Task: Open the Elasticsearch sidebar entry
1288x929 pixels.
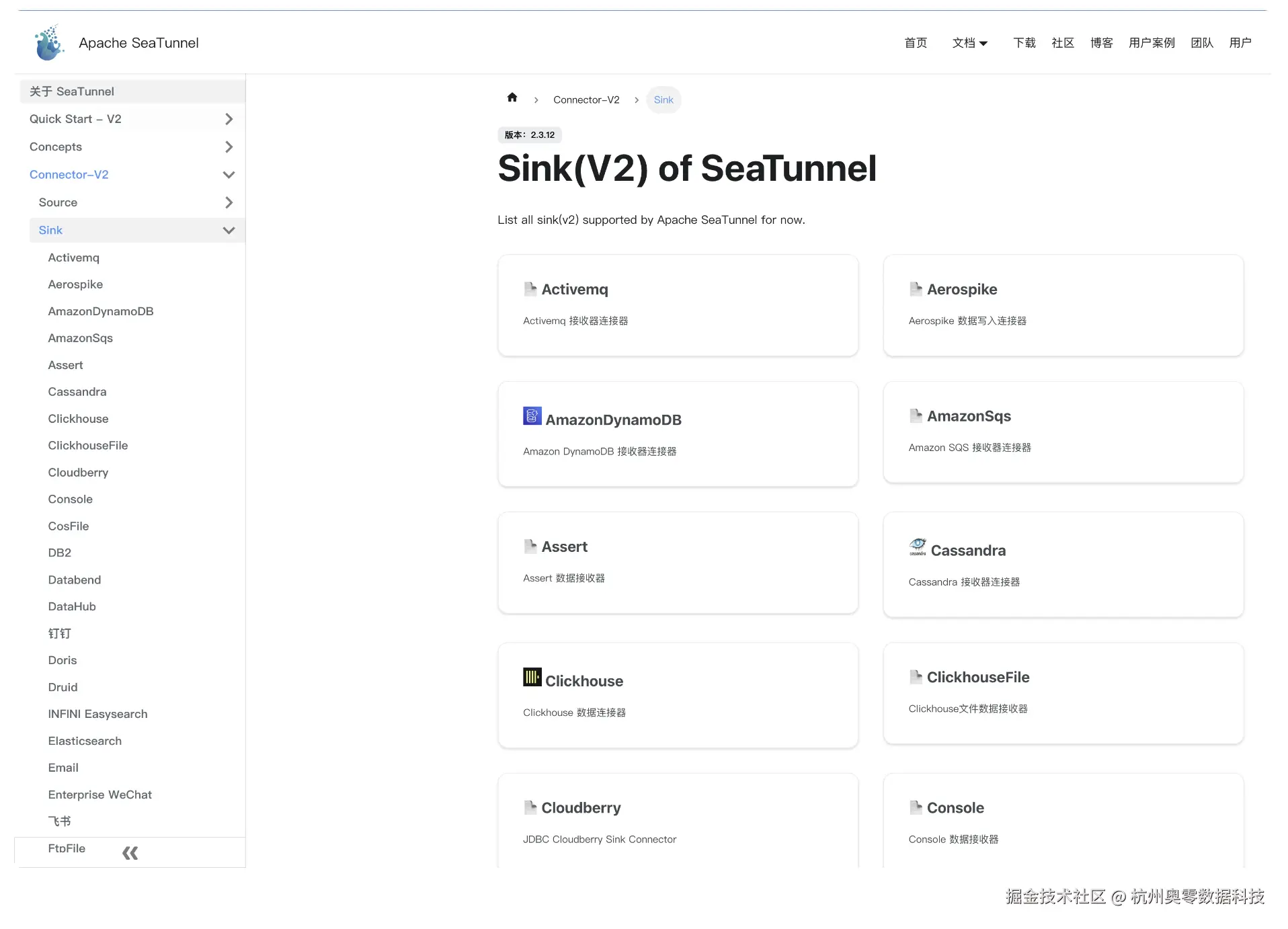Action: [x=85, y=741]
